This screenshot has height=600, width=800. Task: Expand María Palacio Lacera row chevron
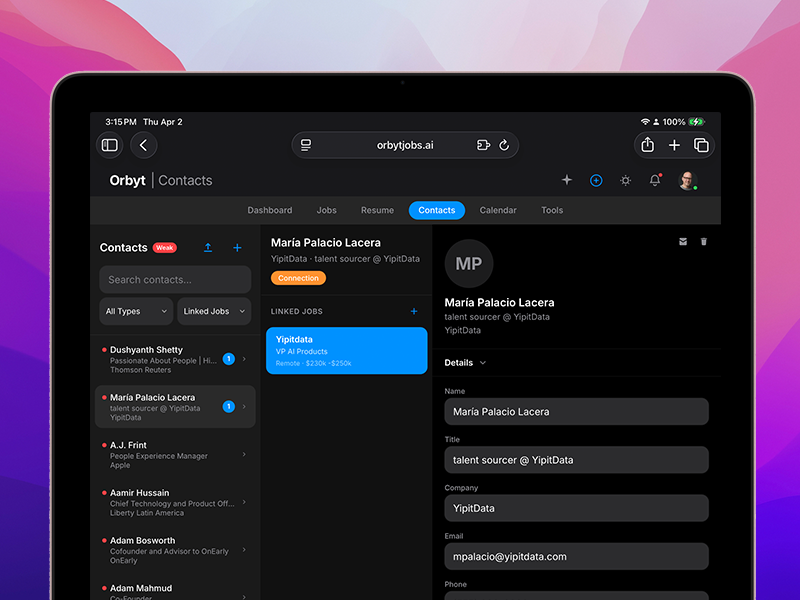[x=244, y=407]
